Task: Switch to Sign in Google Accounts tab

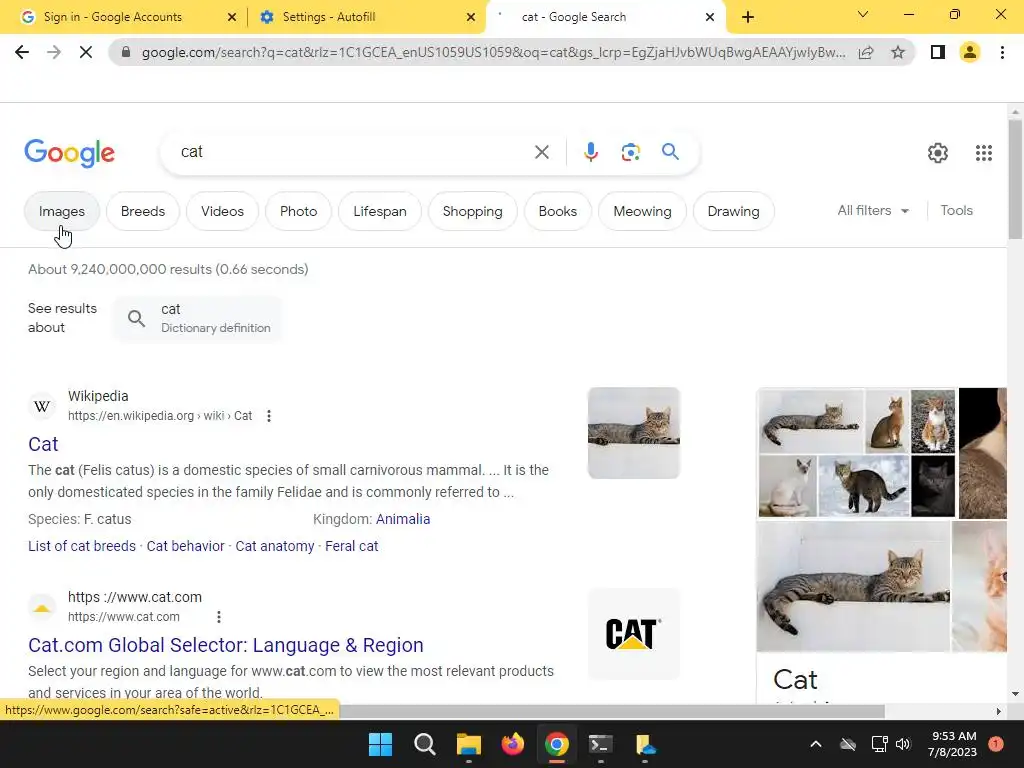Action: (x=113, y=17)
